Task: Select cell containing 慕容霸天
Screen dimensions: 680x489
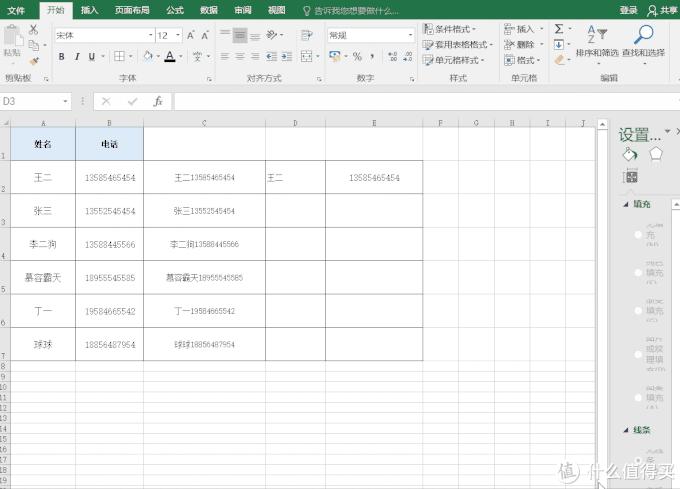Action: [x=43, y=277]
